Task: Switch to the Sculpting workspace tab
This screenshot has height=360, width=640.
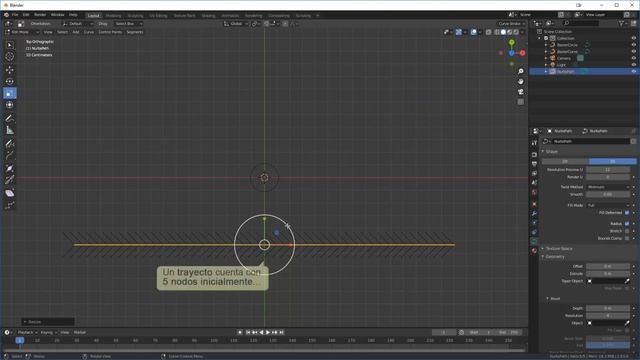Action: (x=136, y=16)
